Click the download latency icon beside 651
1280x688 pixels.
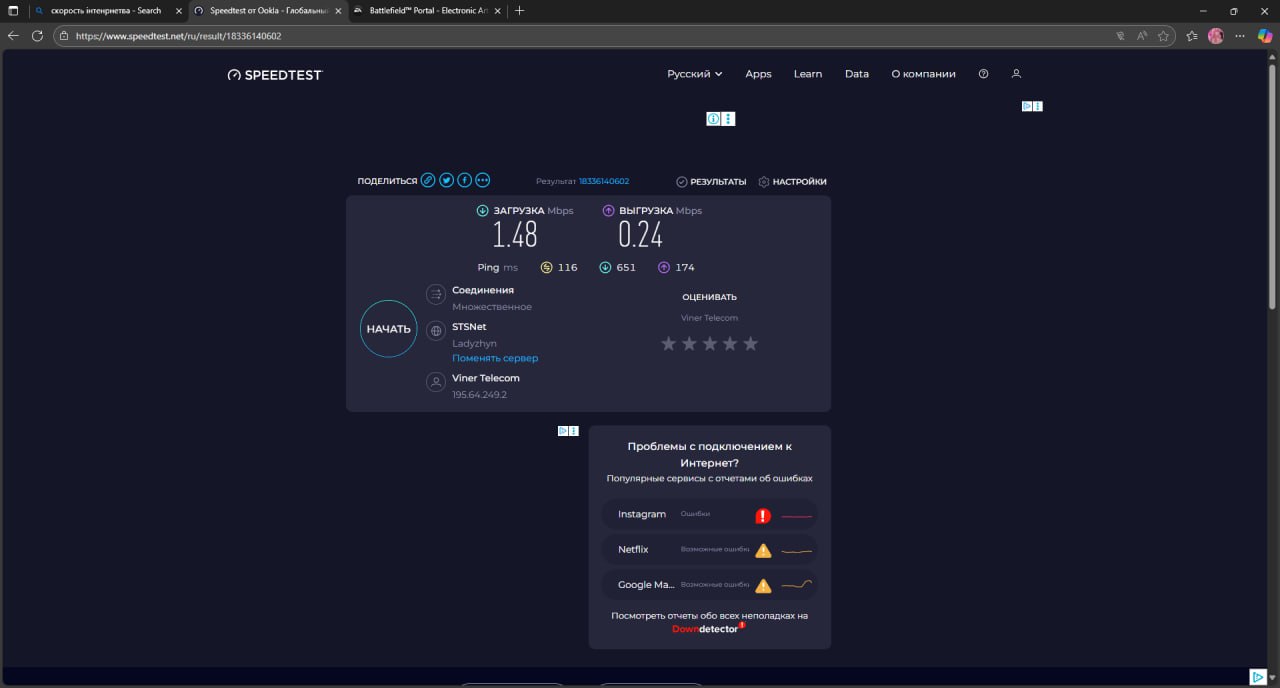[x=605, y=267]
